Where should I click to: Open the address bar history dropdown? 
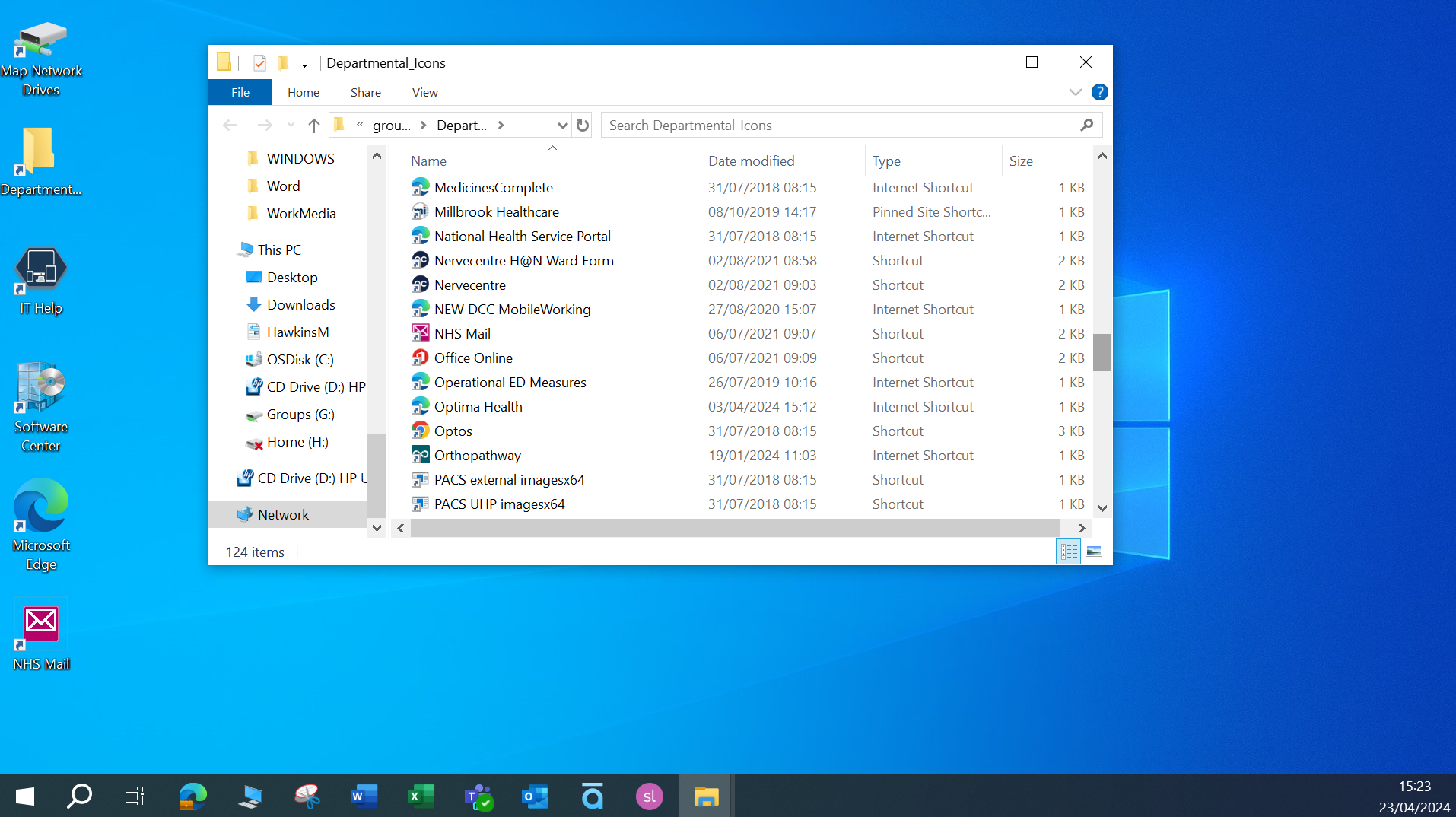562,126
